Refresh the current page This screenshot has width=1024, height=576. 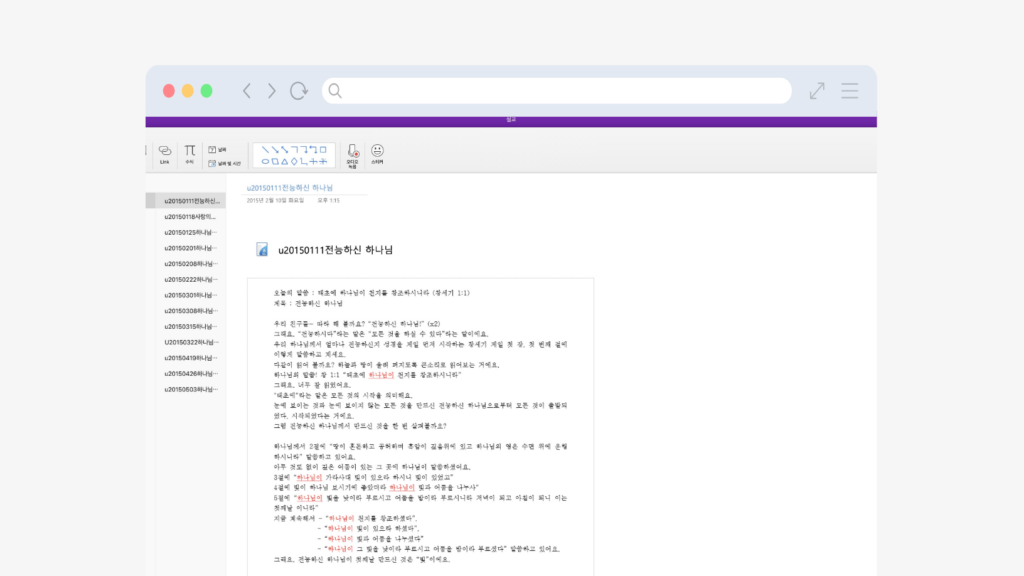pyautogui.click(x=298, y=90)
